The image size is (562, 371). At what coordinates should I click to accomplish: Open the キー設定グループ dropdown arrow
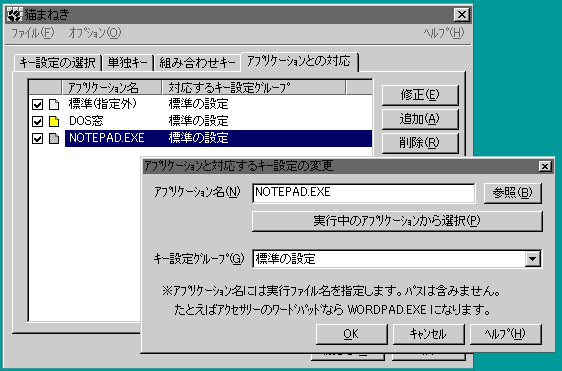point(533,258)
